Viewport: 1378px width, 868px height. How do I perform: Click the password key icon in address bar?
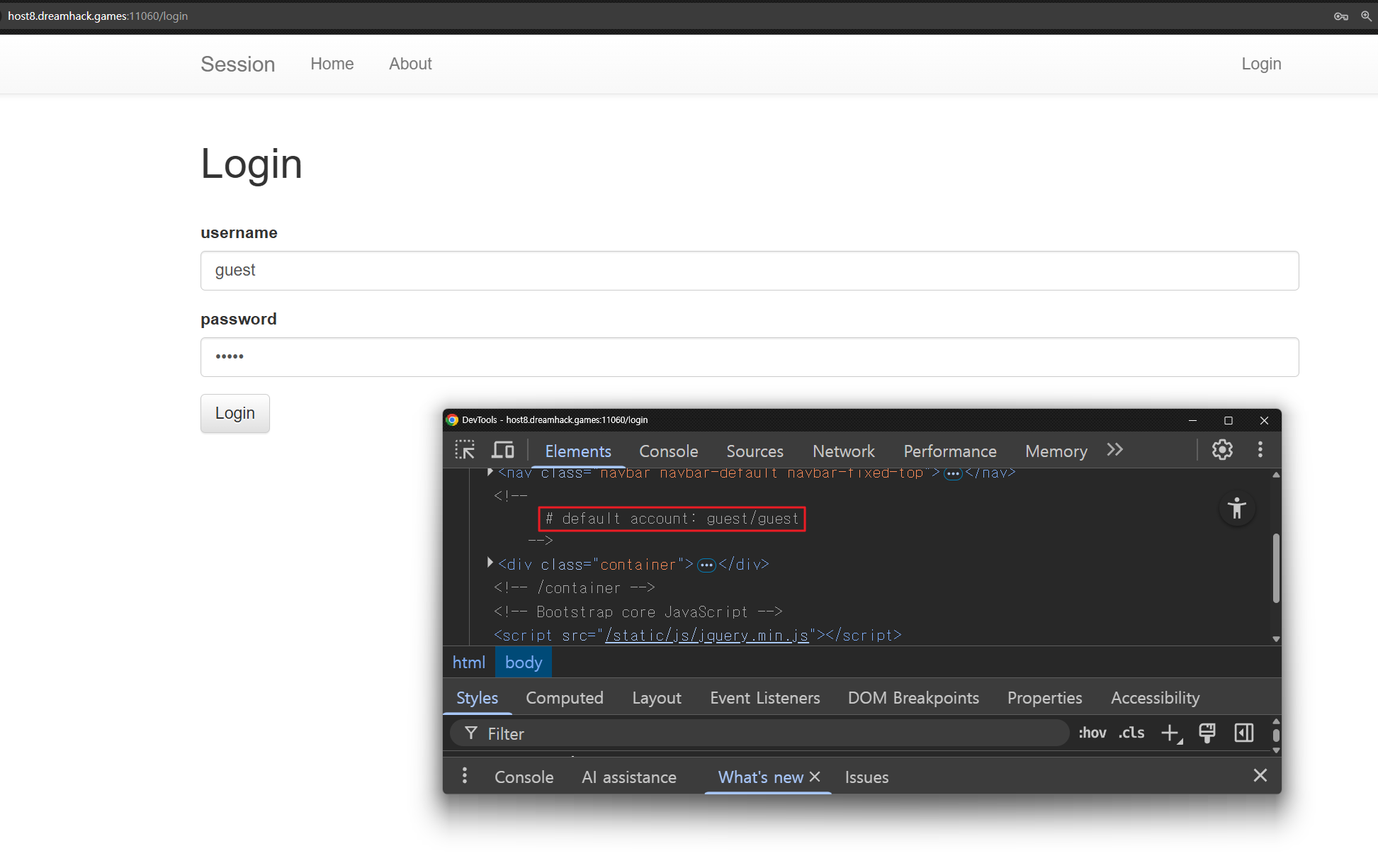click(x=1340, y=16)
